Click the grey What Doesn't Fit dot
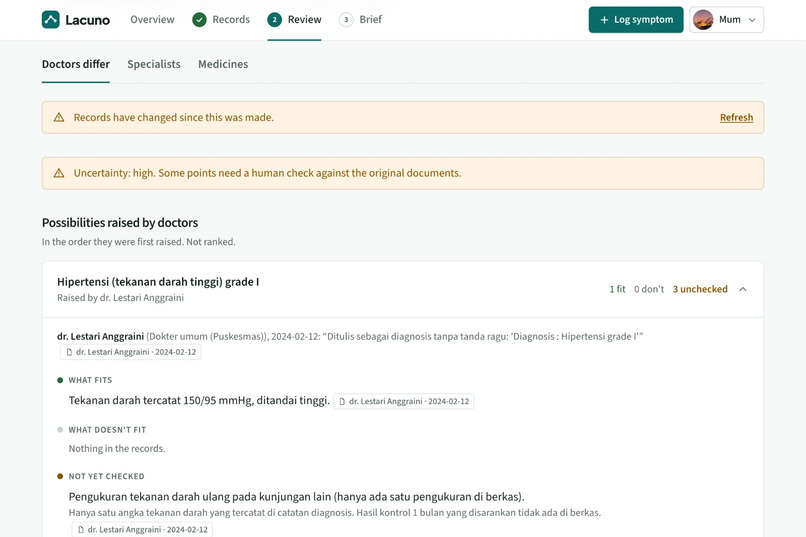The width and height of the screenshot is (806, 537). click(x=60, y=430)
